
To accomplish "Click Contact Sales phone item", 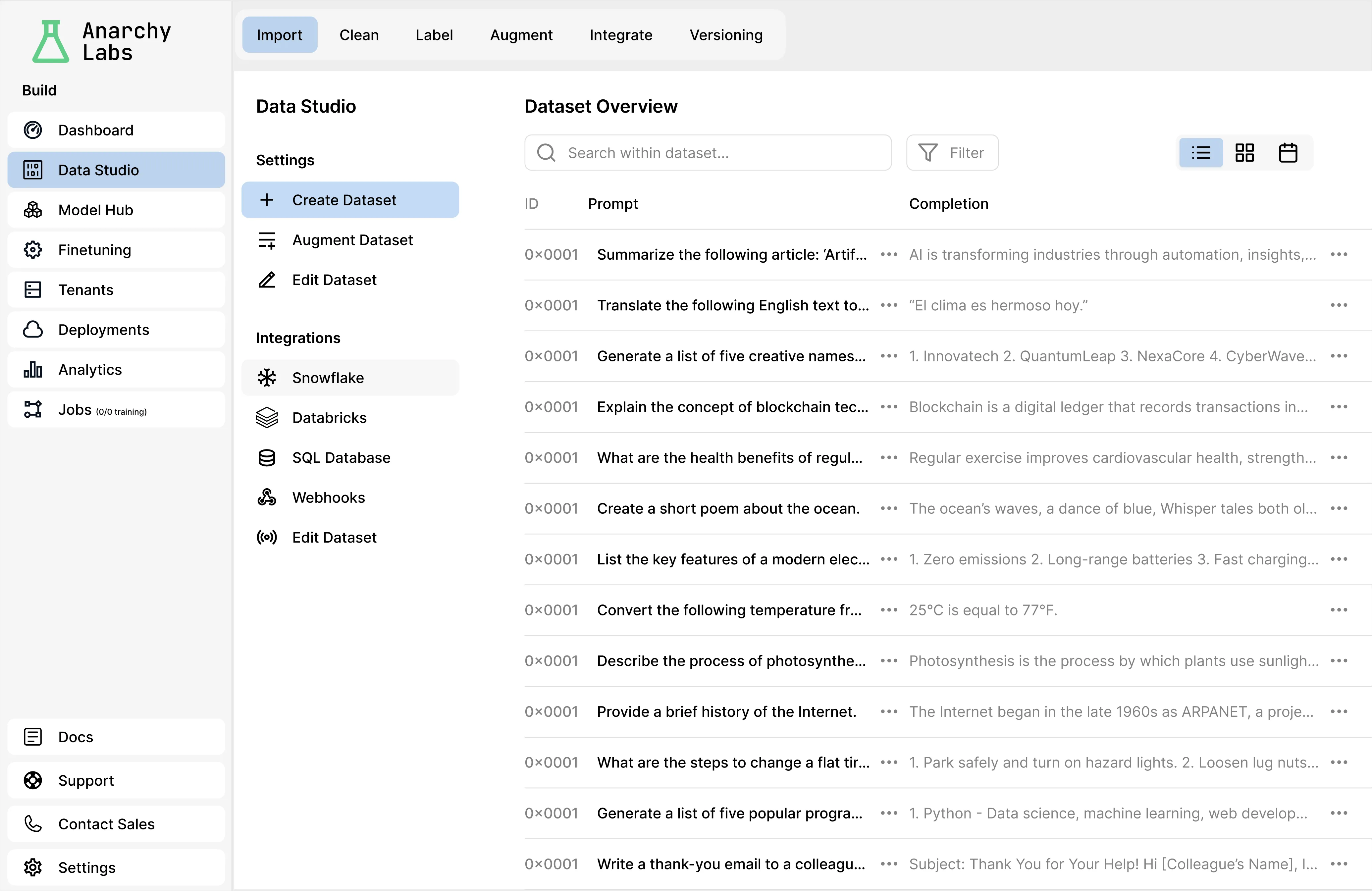I will [x=117, y=823].
